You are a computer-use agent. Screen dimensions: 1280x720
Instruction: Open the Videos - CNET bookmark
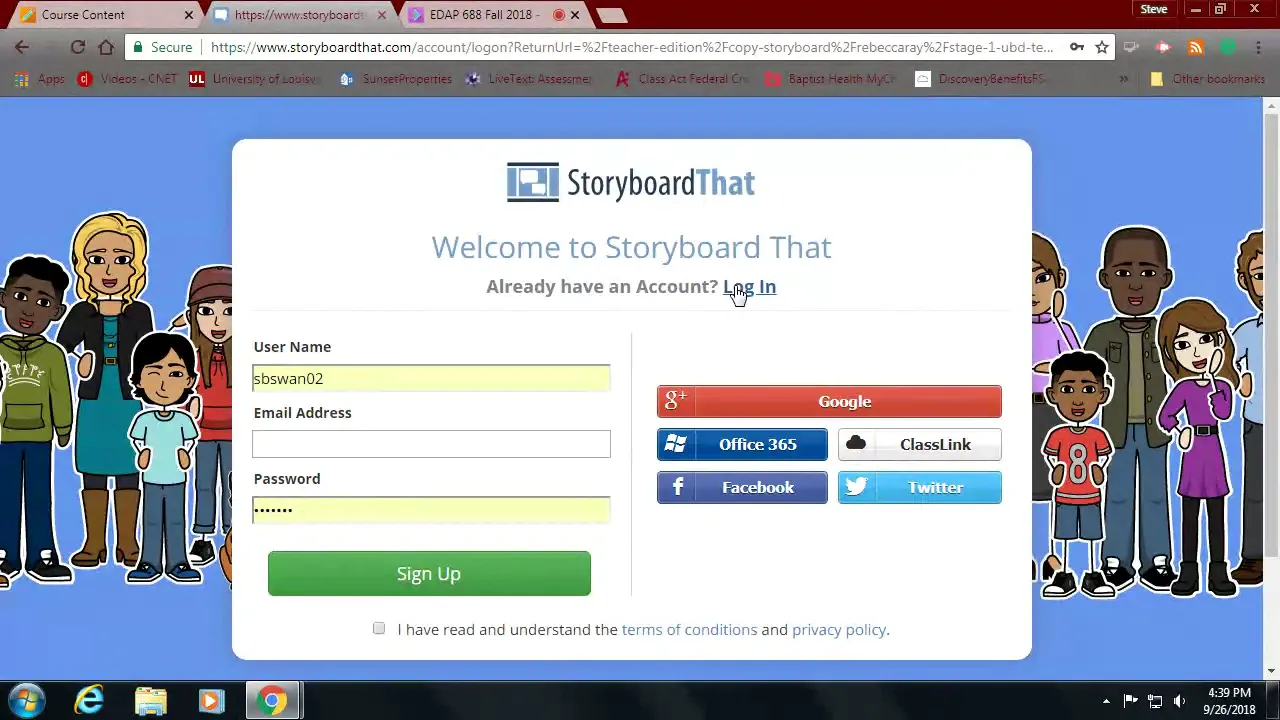[x=127, y=79]
